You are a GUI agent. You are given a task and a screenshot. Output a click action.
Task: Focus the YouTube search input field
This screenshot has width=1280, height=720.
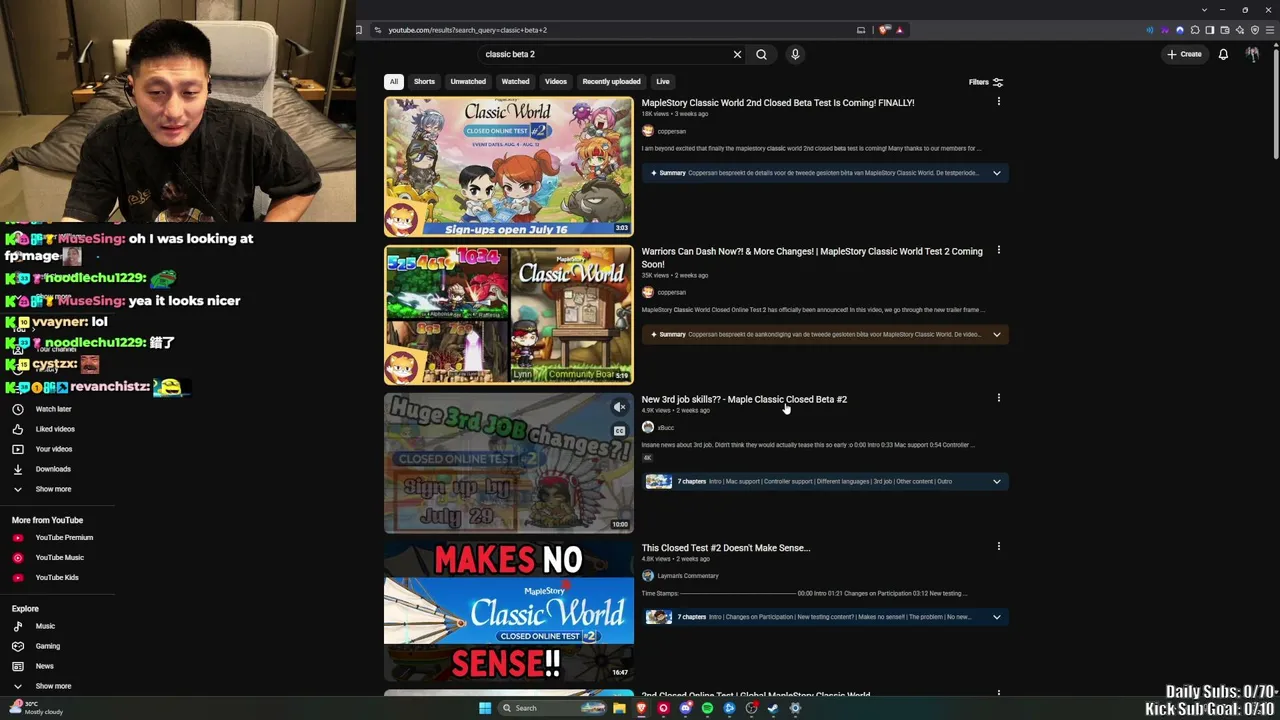click(605, 54)
